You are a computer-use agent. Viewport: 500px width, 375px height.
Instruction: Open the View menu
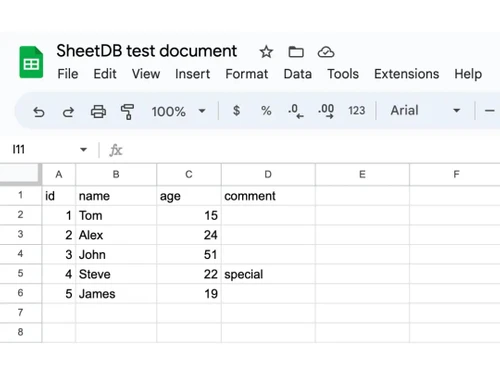point(146,74)
